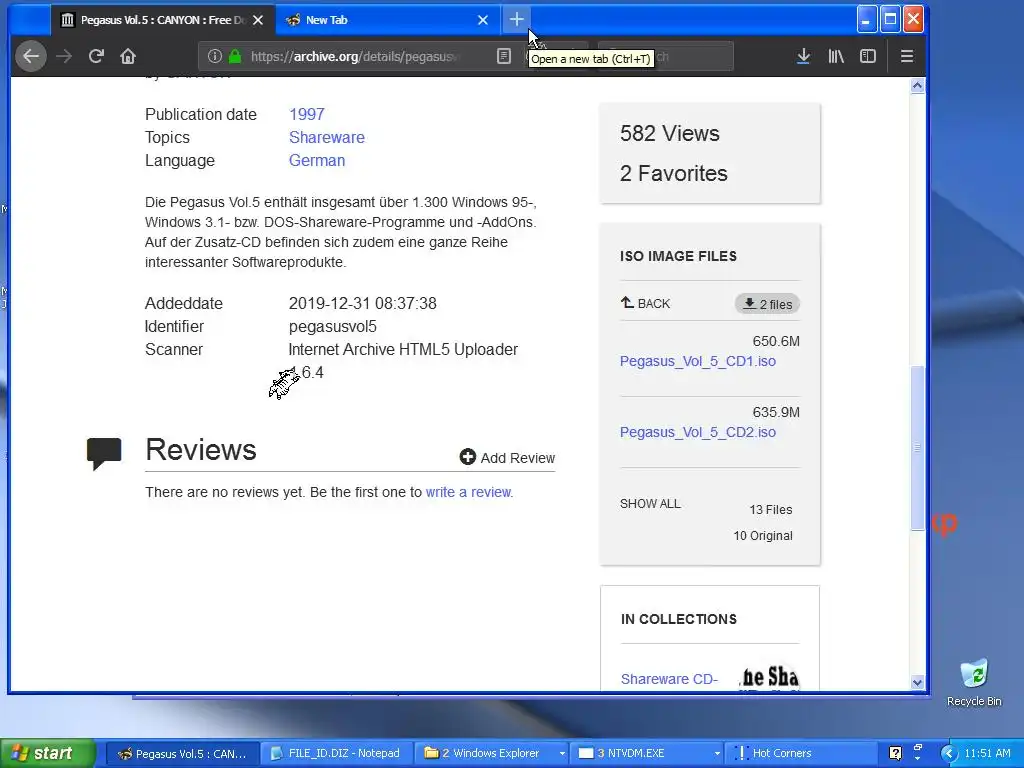Screen dimensions: 1024x768
Task: Download all with the 2 files button
Action: point(767,304)
